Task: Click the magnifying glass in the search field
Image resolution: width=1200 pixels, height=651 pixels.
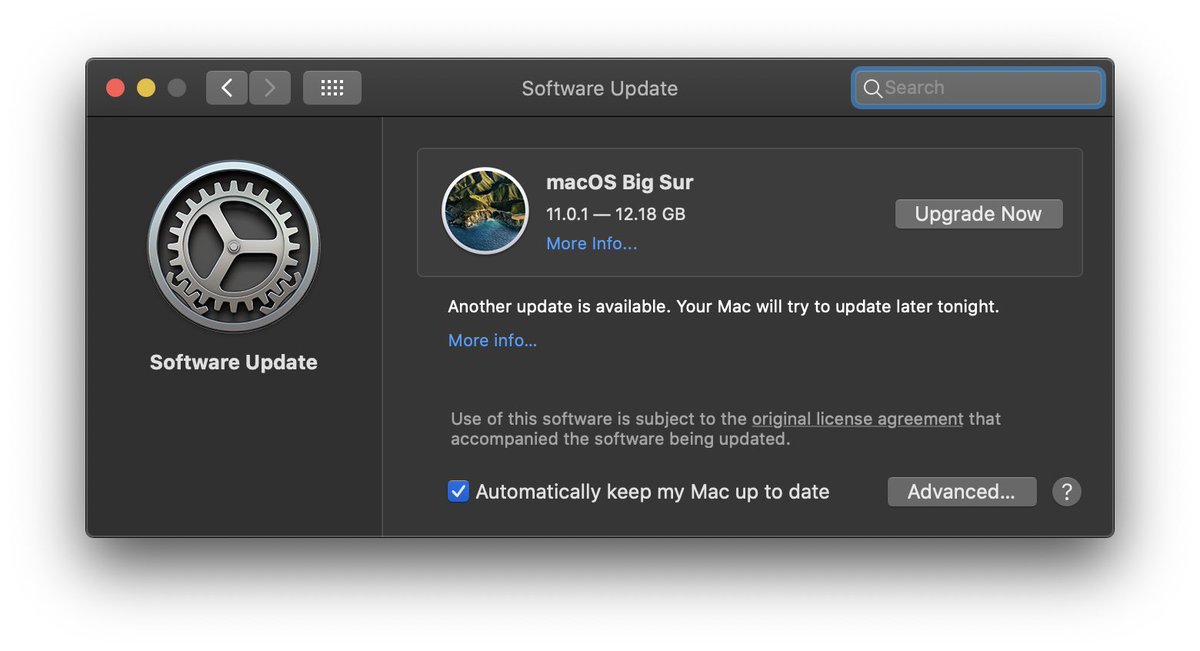Action: tap(873, 88)
